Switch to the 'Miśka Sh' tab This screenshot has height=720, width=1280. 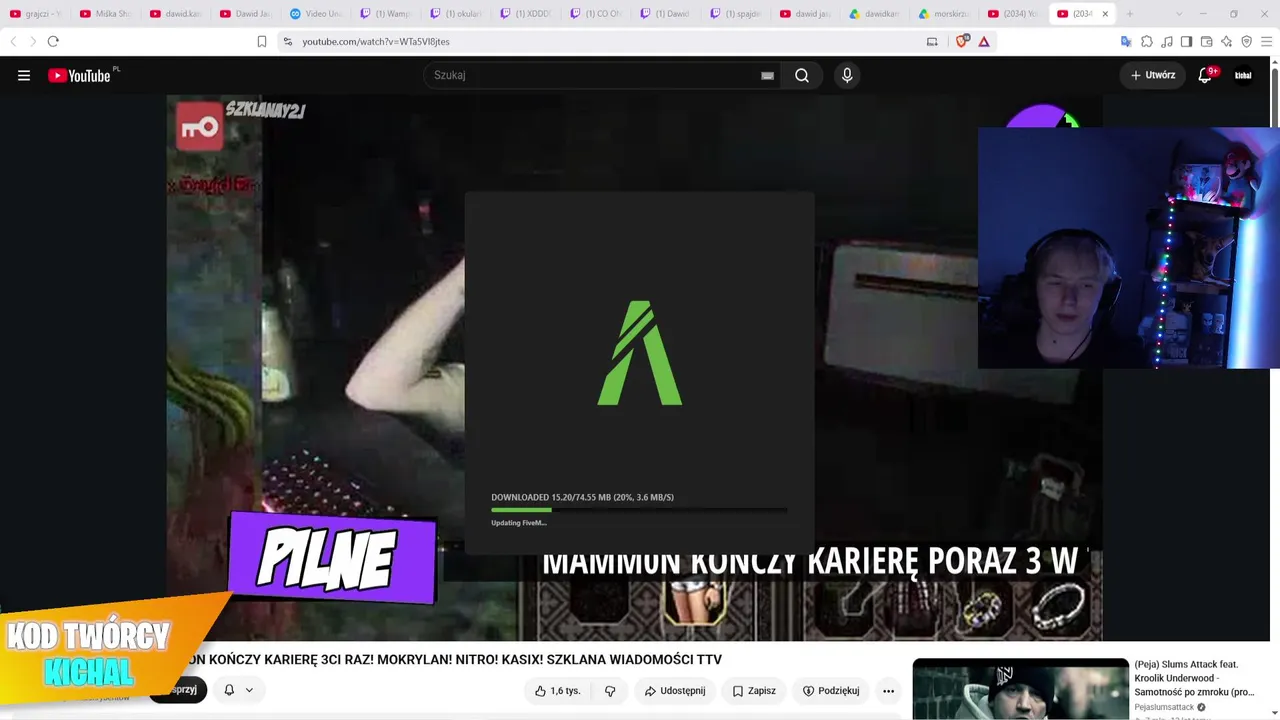[x=105, y=14]
